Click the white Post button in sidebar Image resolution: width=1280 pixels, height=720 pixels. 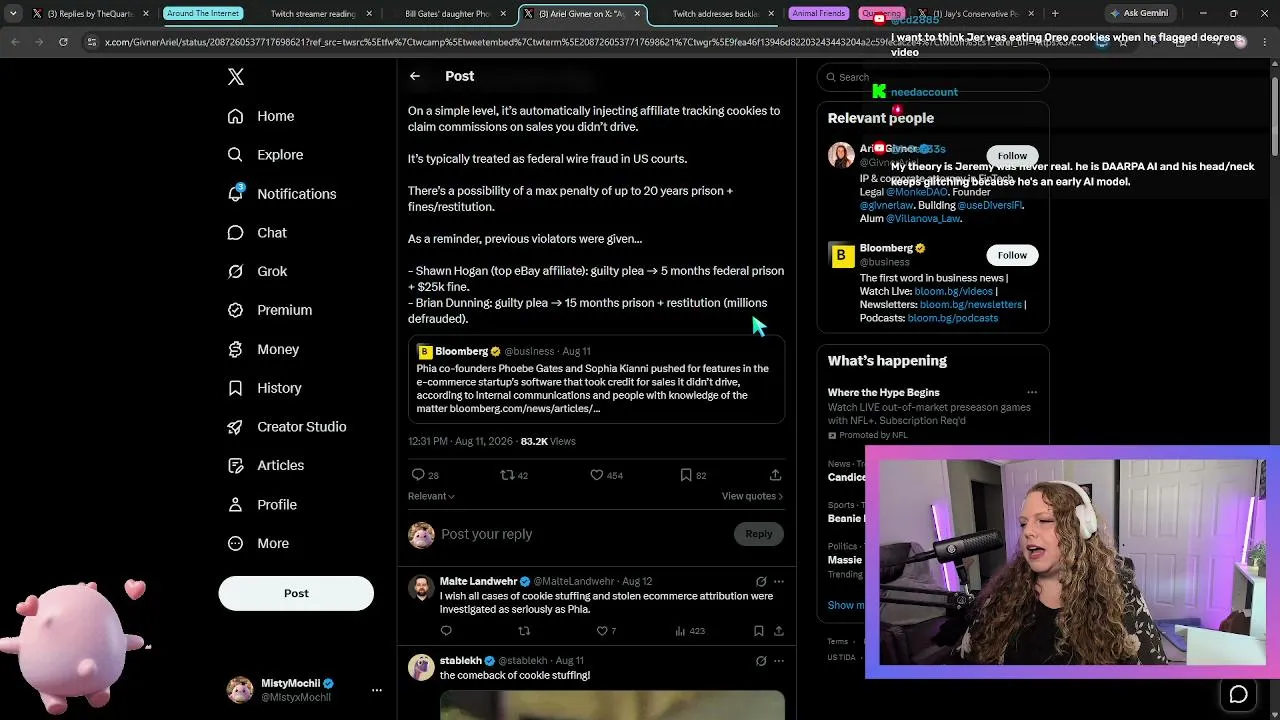(296, 593)
